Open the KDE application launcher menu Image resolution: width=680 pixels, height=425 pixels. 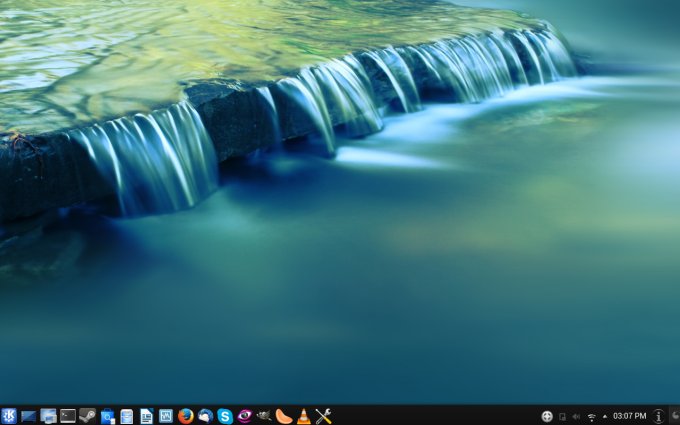[9, 416]
